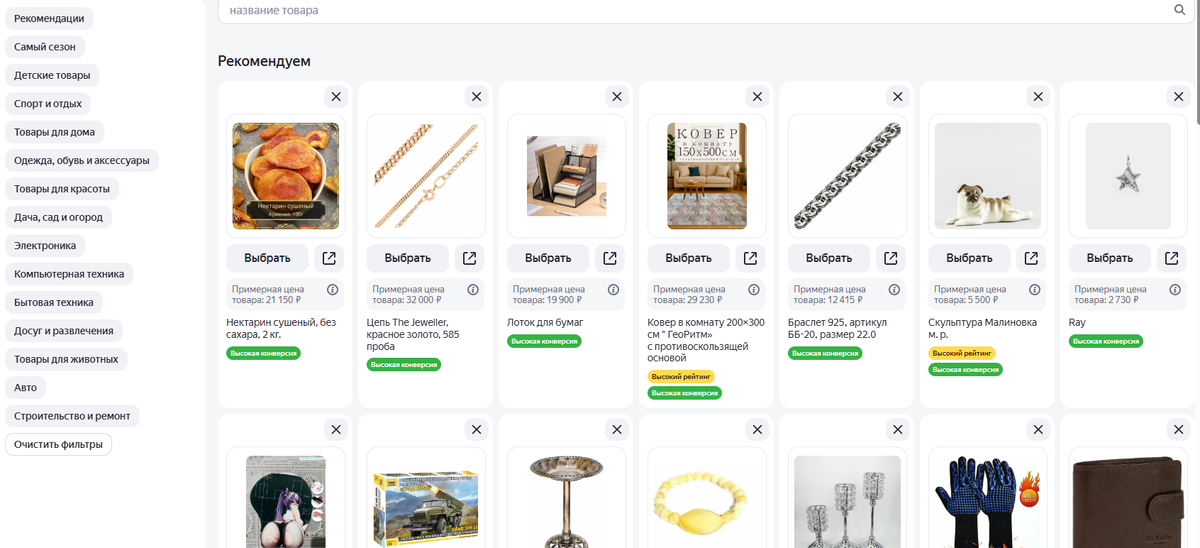Click Высокий рейтинг badge on Ковер
Screen dimensions: 1200x548
point(681,376)
